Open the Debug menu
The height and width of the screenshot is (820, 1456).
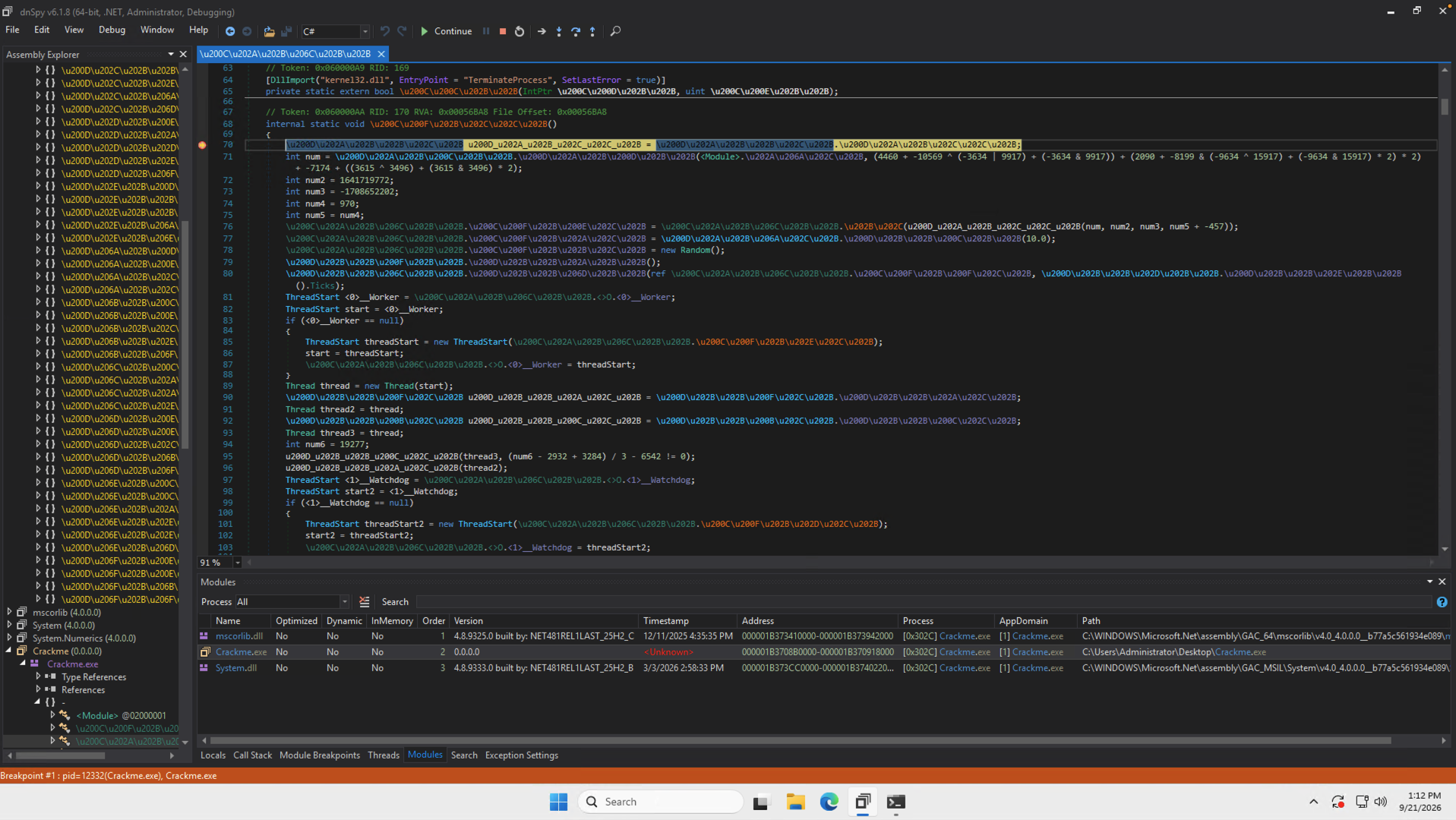112,30
